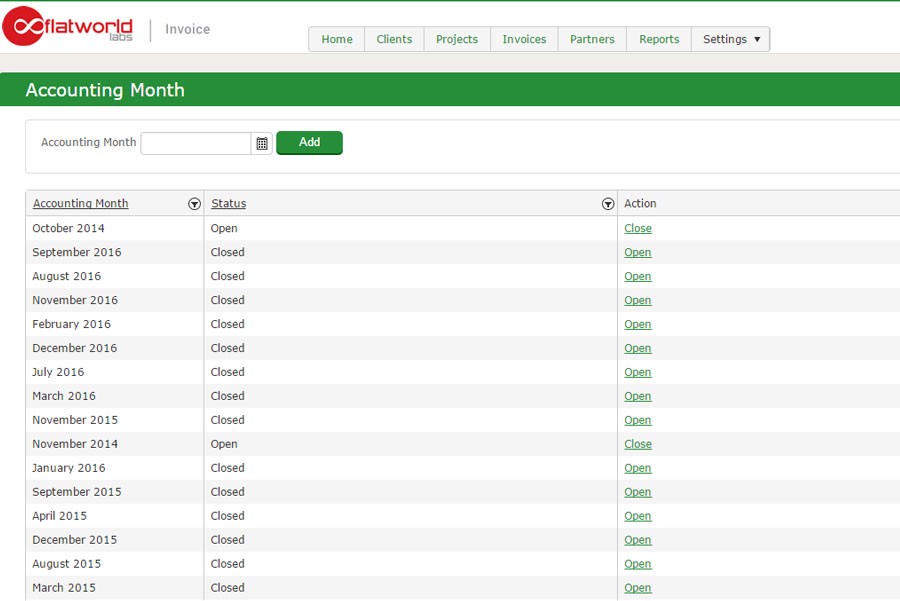The image size is (900, 601).
Task: Open the Status column filter icon
Action: click(608, 203)
